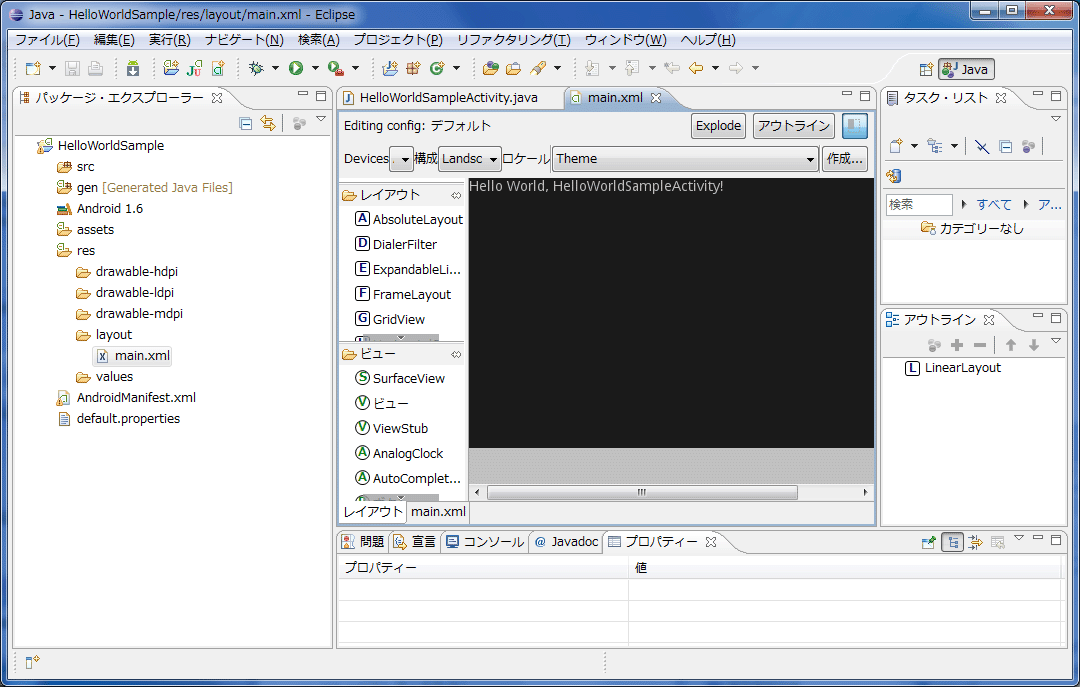Toggle the Explode layout mode button

click(x=718, y=126)
